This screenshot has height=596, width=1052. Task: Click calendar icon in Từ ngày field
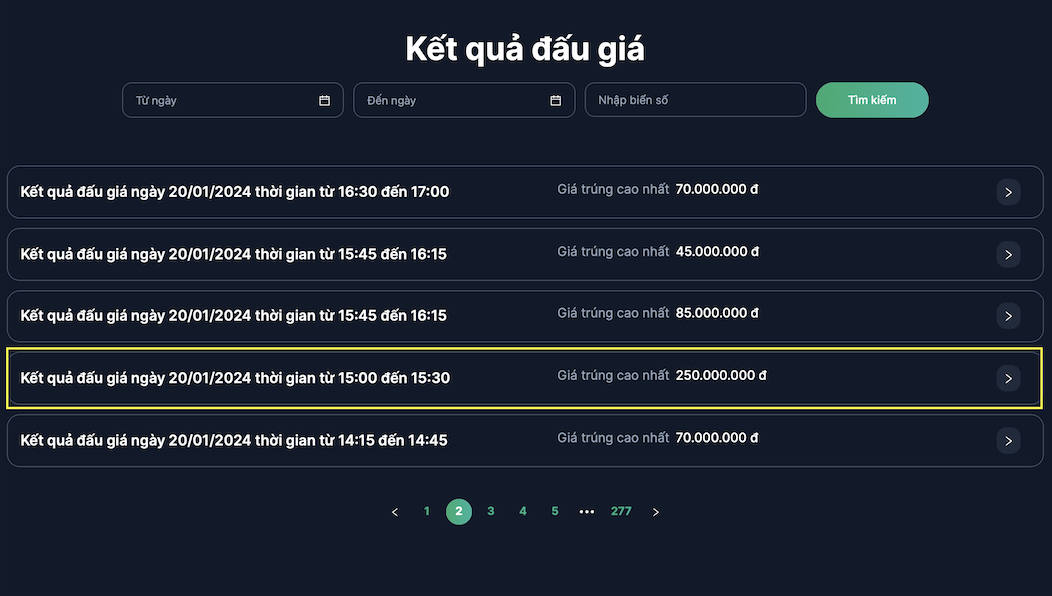click(324, 101)
